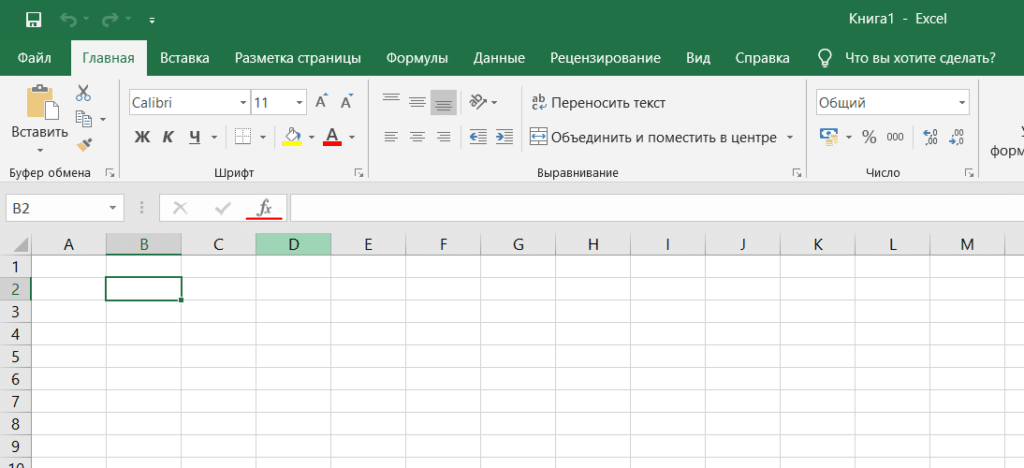Open the Файл menu
The image size is (1024, 468).
pyautogui.click(x=35, y=58)
